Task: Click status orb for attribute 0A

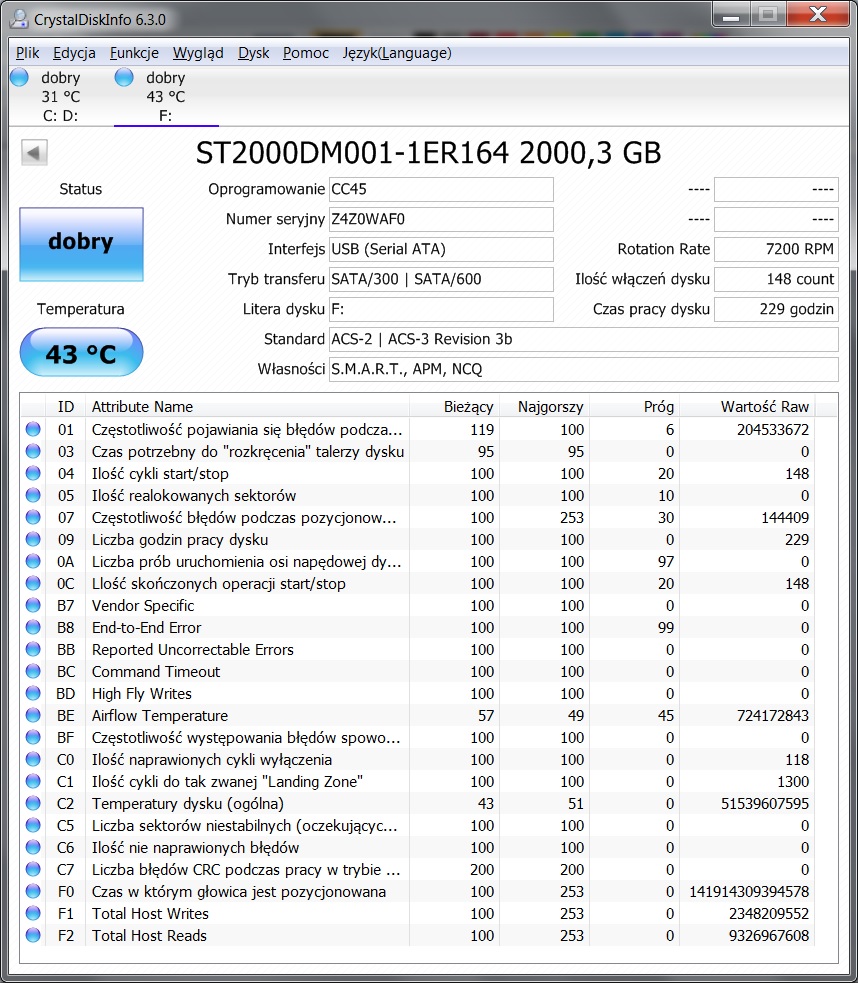Action: (x=33, y=561)
